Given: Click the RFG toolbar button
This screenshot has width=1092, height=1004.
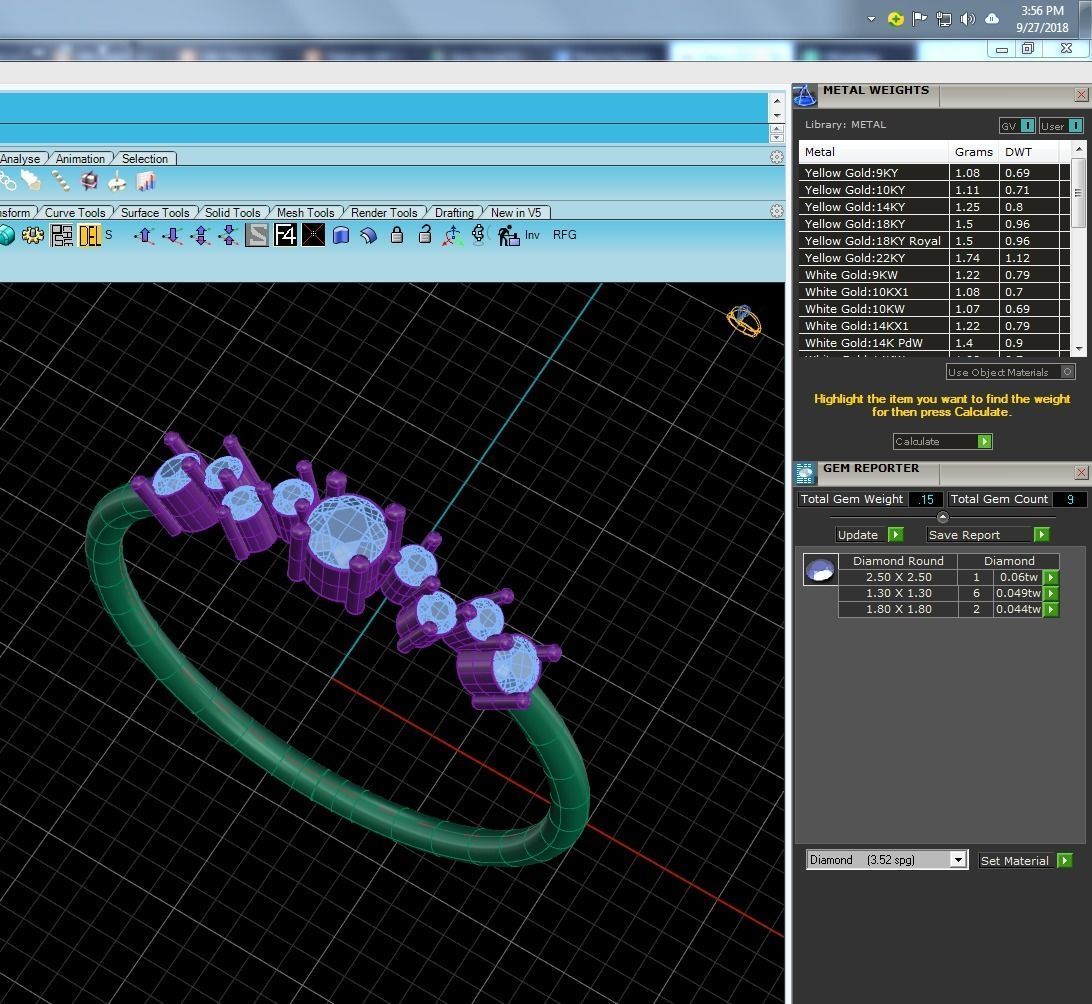Looking at the screenshot, I should pyautogui.click(x=565, y=235).
